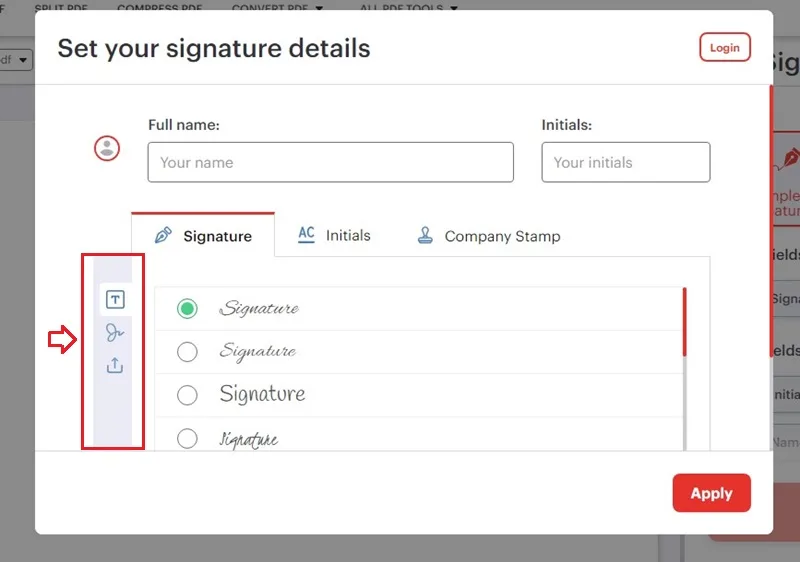The height and width of the screenshot is (562, 800).
Task: Click the Company Stamp icon
Action: [425, 235]
